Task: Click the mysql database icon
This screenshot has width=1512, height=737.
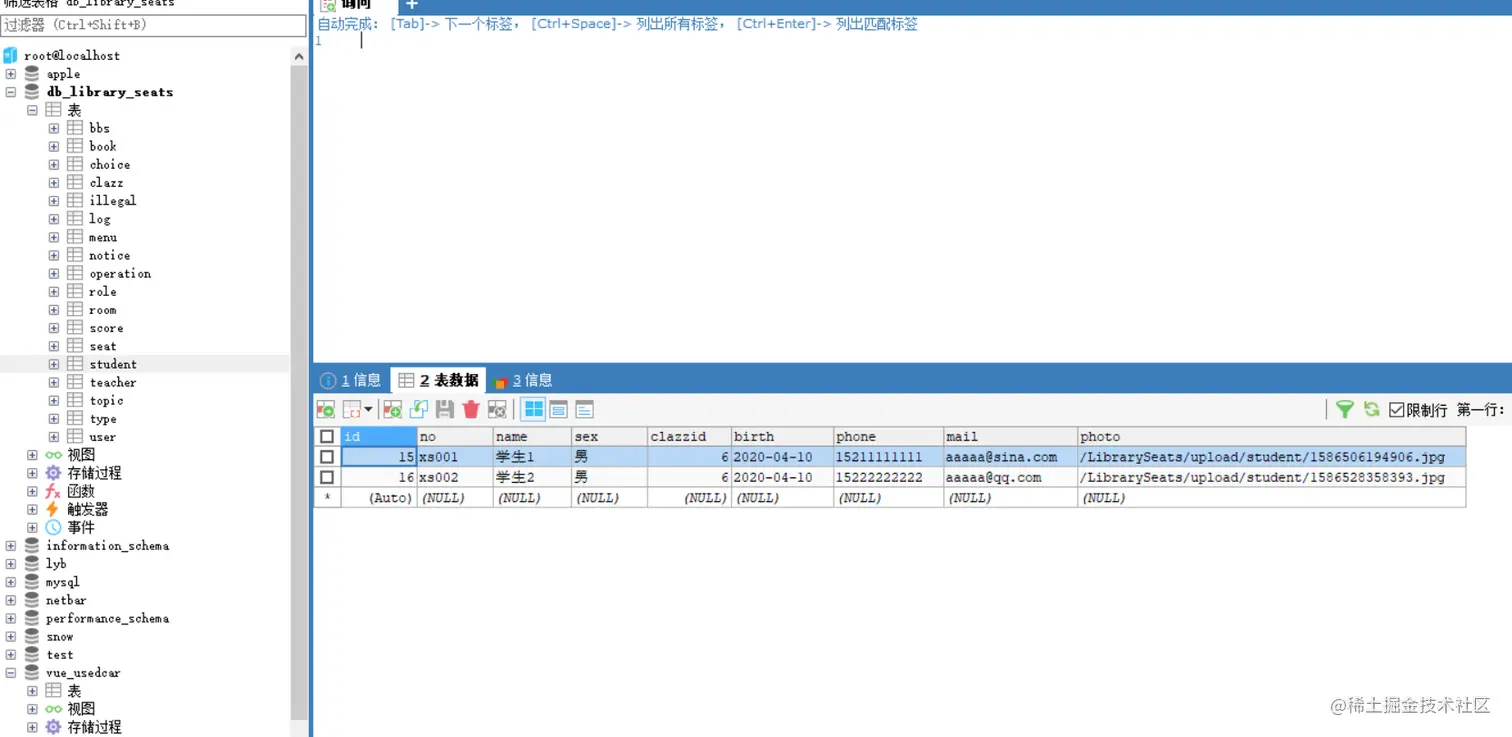Action: pyautogui.click(x=32, y=582)
